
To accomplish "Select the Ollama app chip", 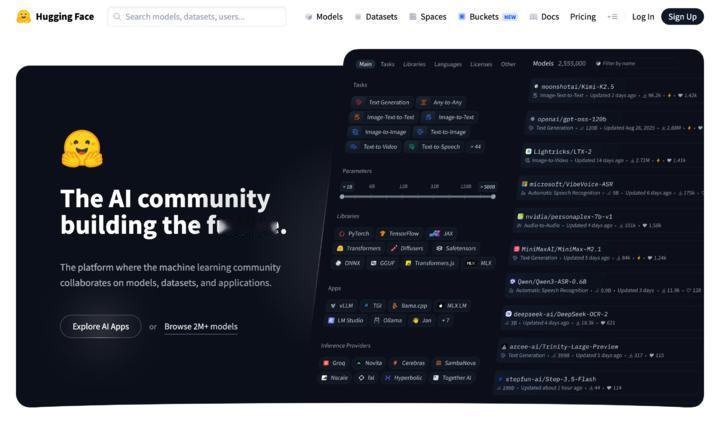I will point(388,320).
